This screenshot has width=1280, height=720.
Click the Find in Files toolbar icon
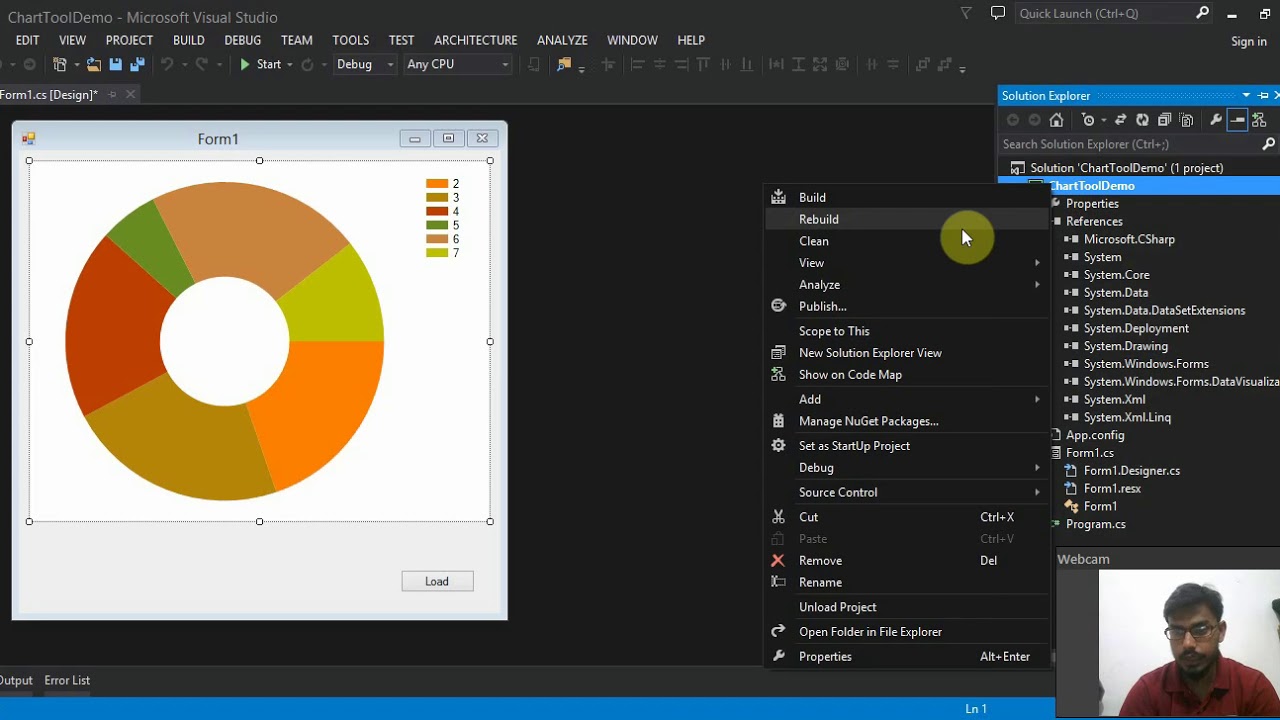564,64
